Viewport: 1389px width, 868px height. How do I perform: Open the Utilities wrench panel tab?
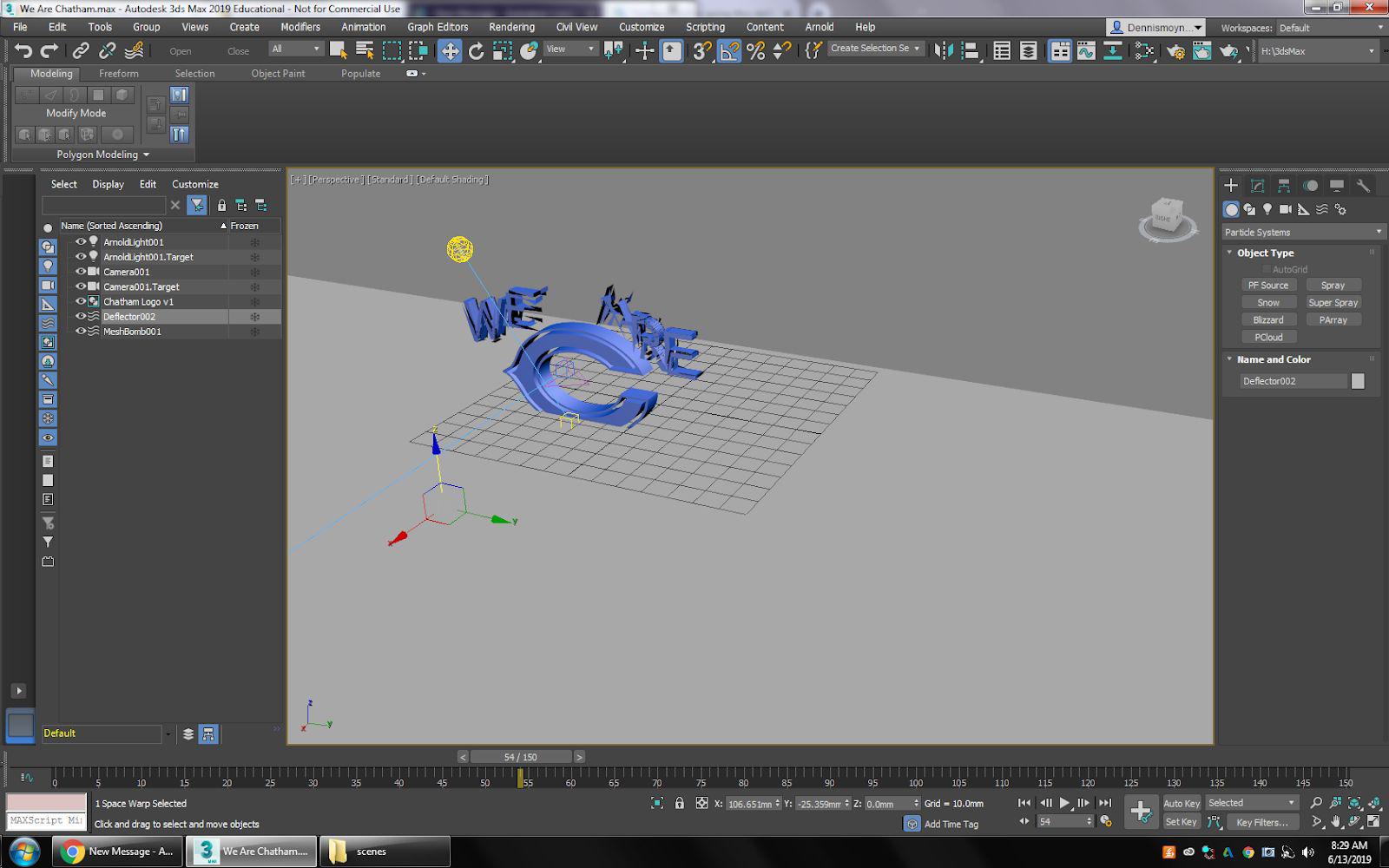[x=1363, y=185]
